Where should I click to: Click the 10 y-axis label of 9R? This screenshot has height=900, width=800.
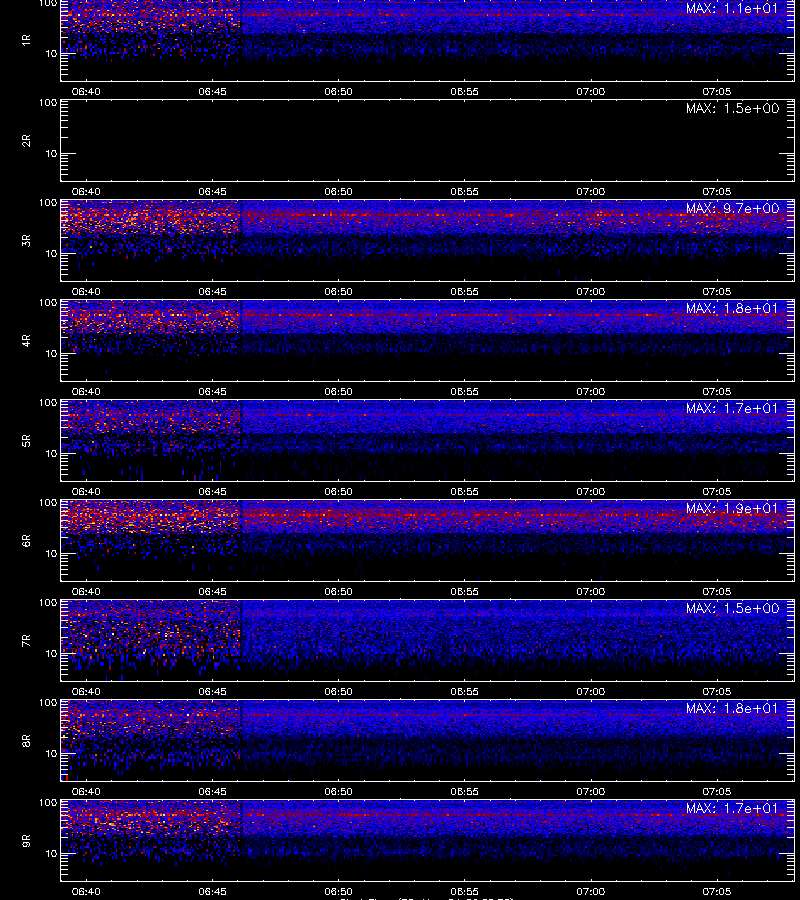point(51,854)
